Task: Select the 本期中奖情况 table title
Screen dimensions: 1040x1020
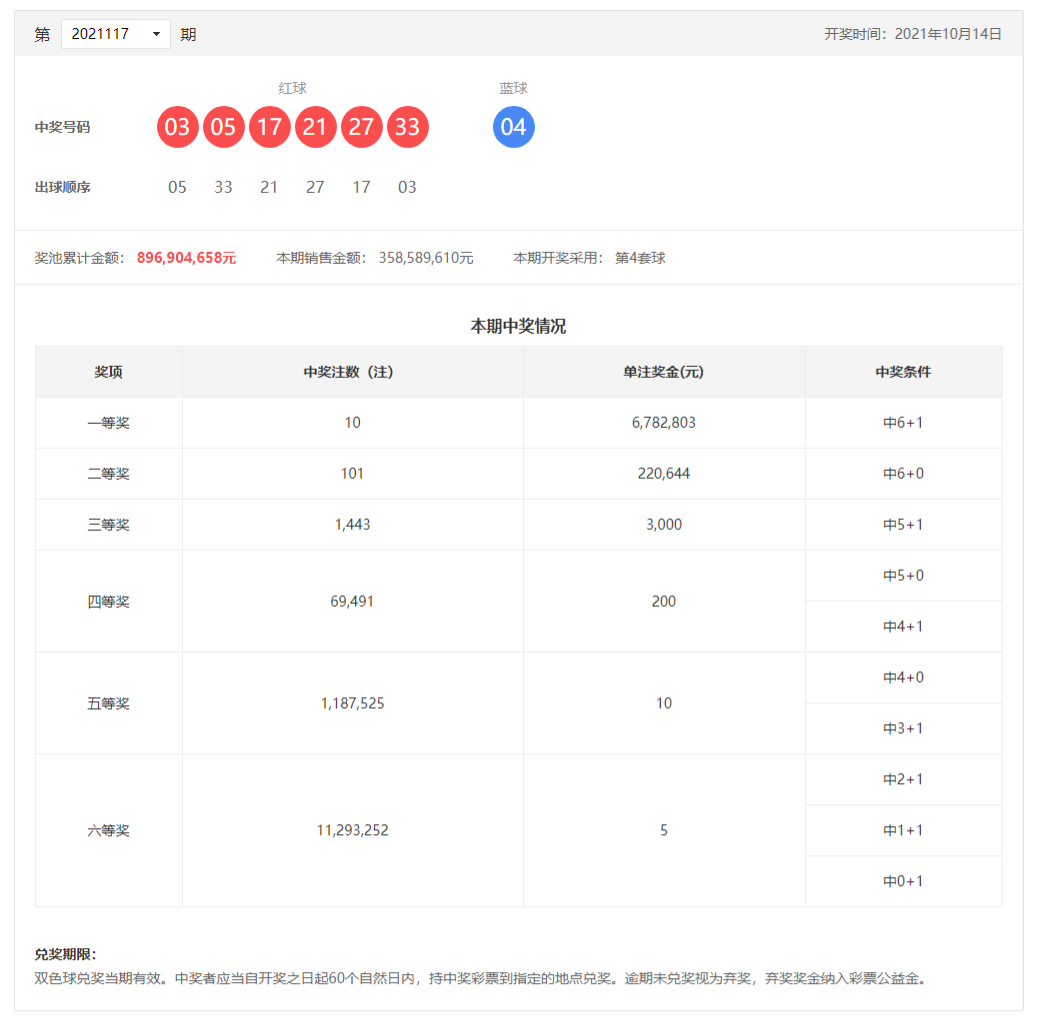Action: (x=519, y=325)
